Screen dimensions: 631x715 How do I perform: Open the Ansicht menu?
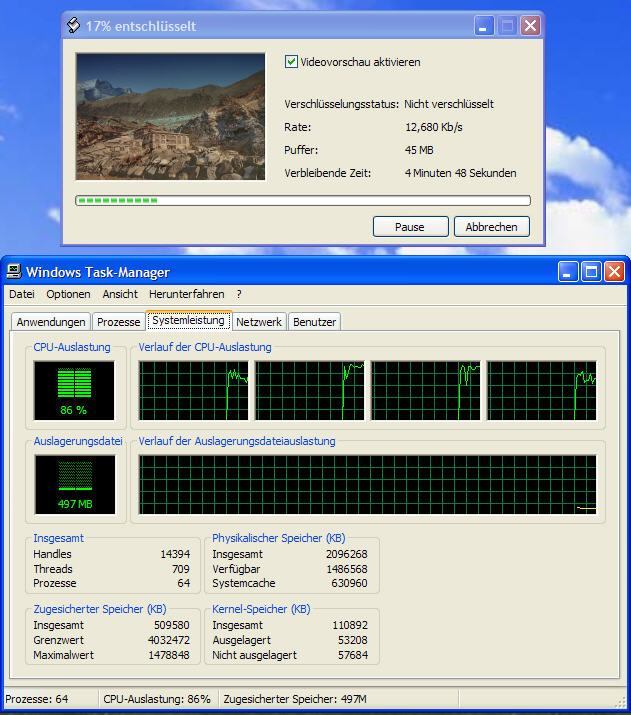coord(120,294)
